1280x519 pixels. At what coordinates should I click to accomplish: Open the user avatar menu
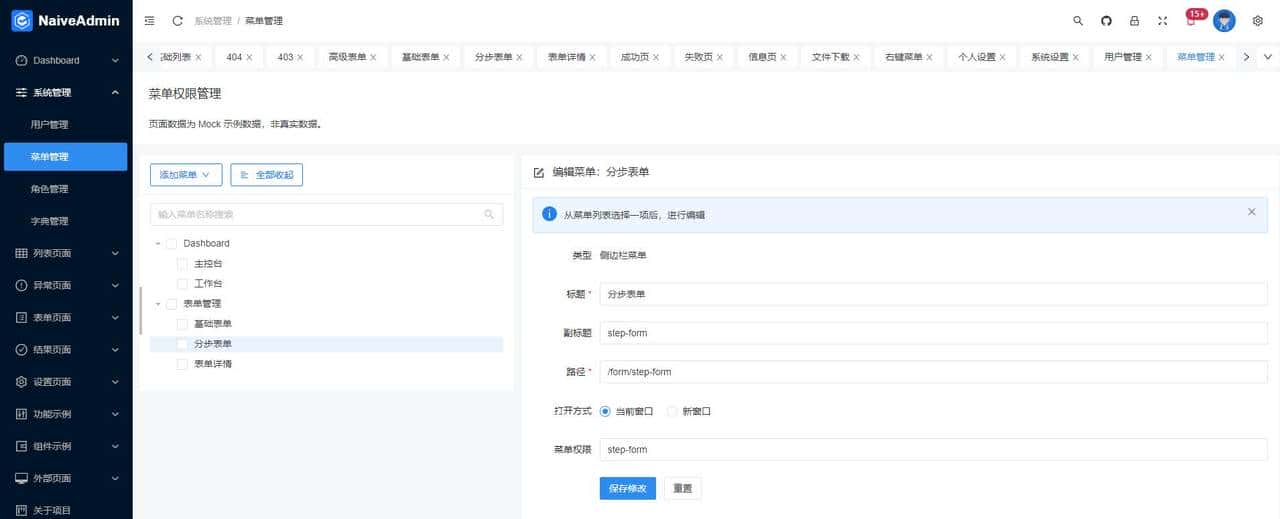[1224, 20]
